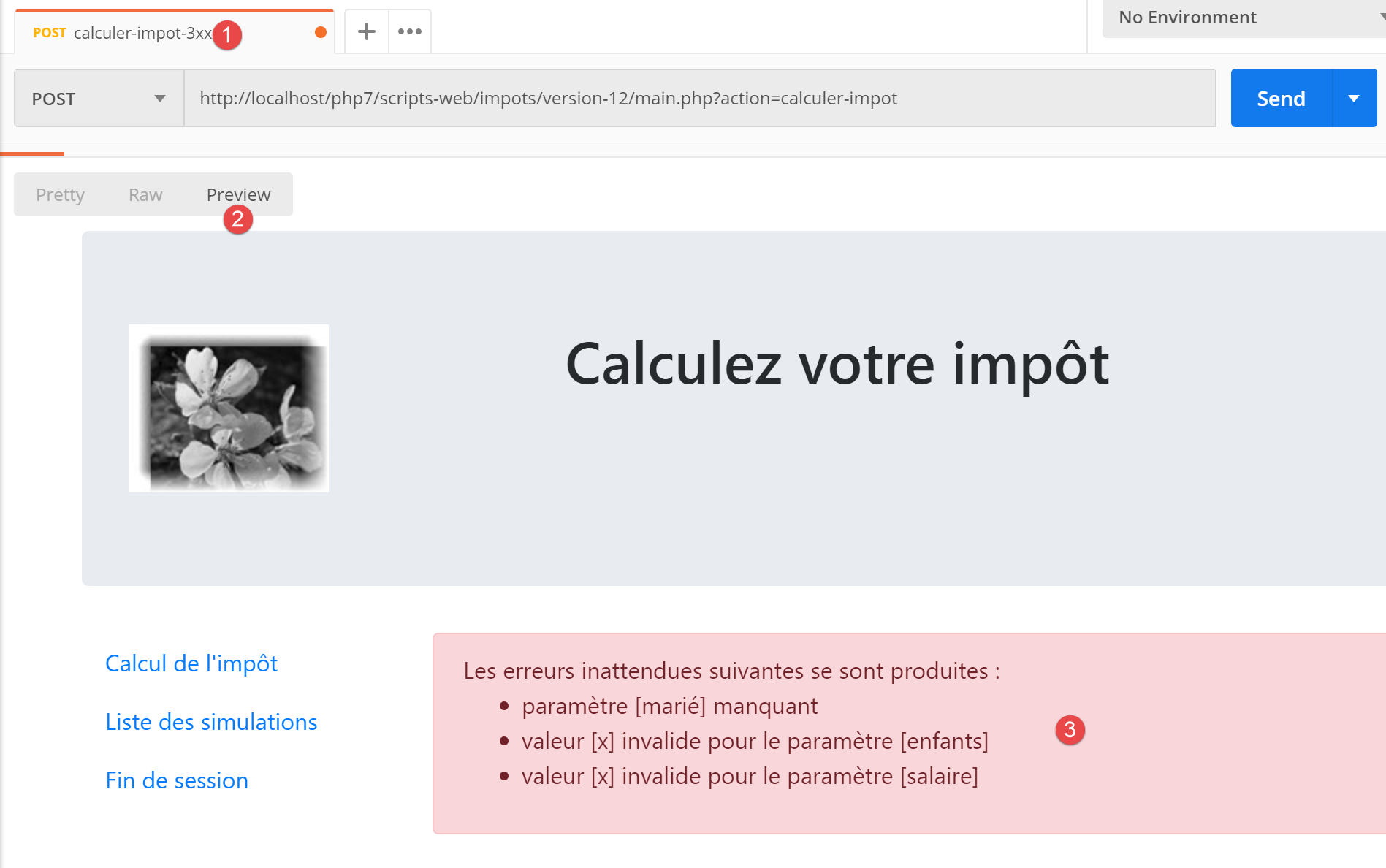Switch to the Pretty response view
Screen dimensions: 1386x868
60,194
